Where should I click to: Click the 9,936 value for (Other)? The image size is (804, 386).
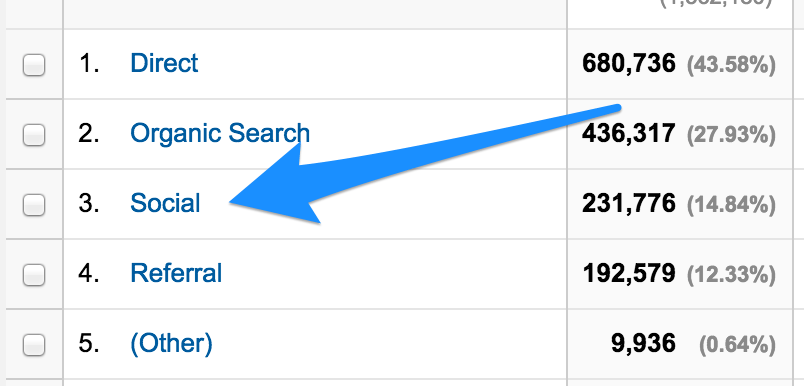(643, 343)
